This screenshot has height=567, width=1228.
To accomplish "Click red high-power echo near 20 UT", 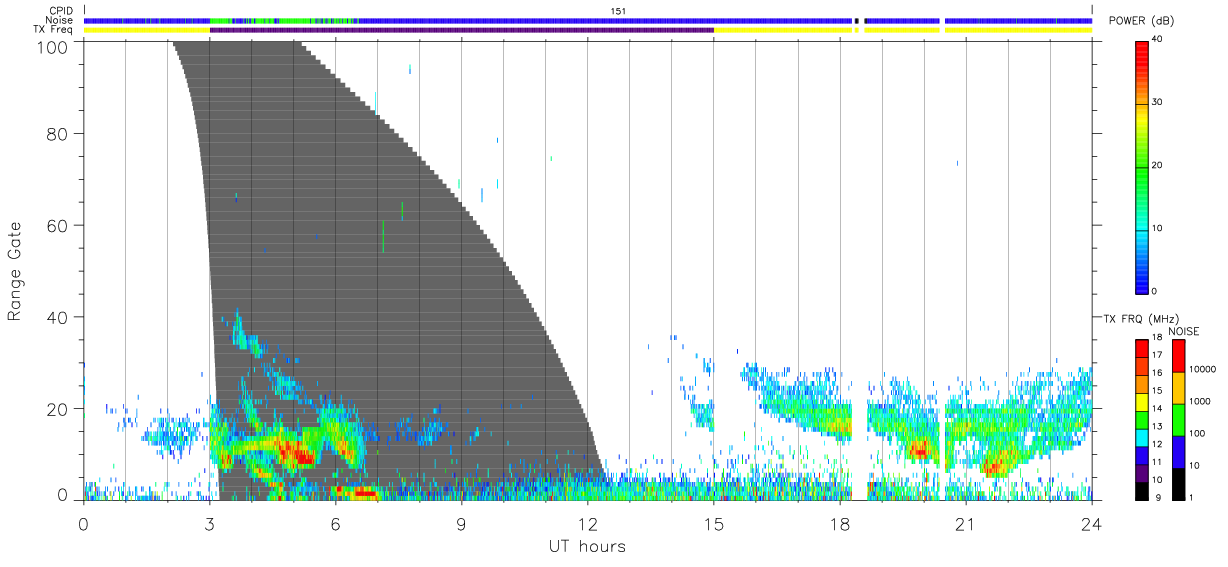I will [919, 451].
